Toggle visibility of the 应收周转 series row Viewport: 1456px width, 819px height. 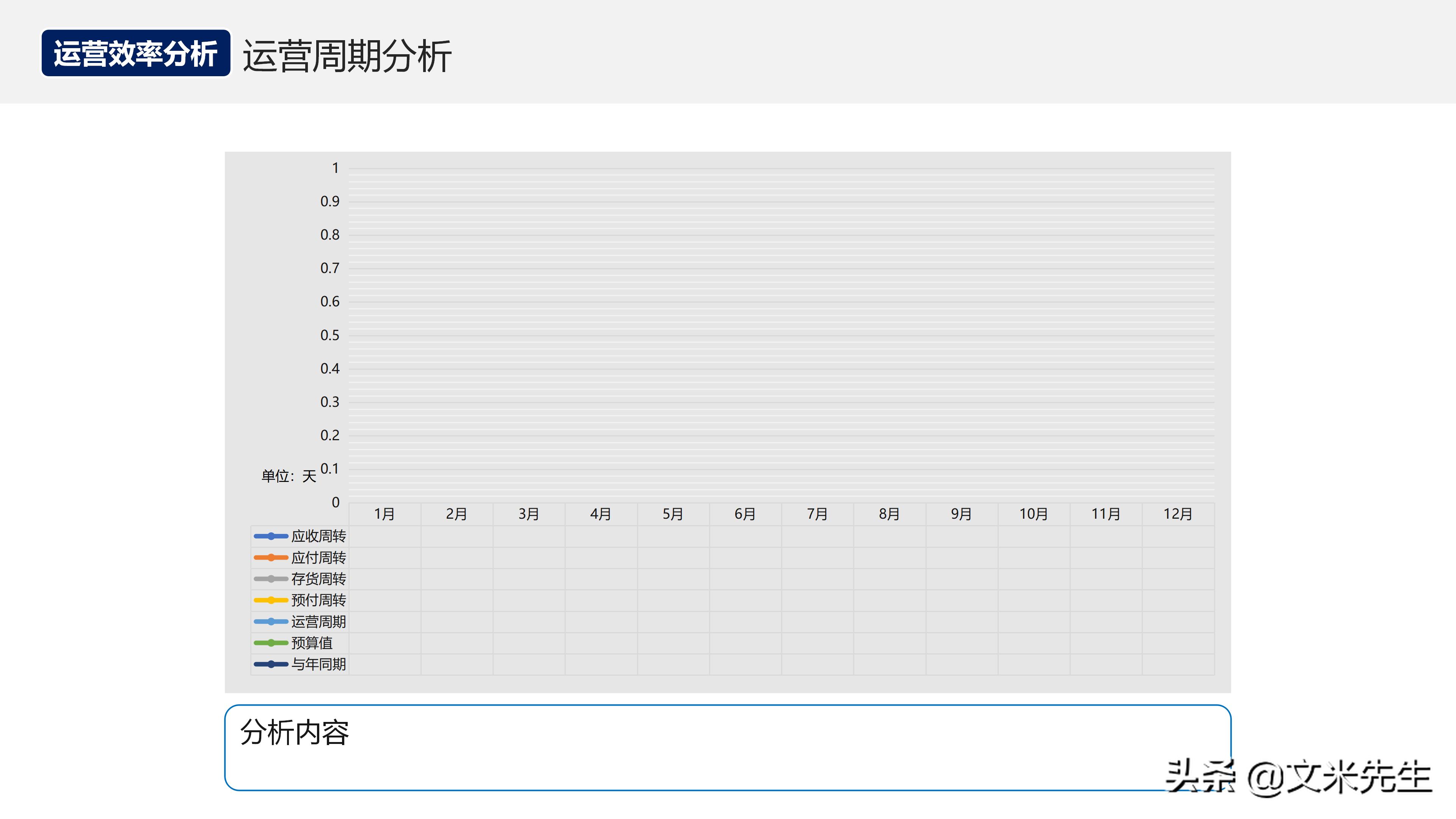319,536
